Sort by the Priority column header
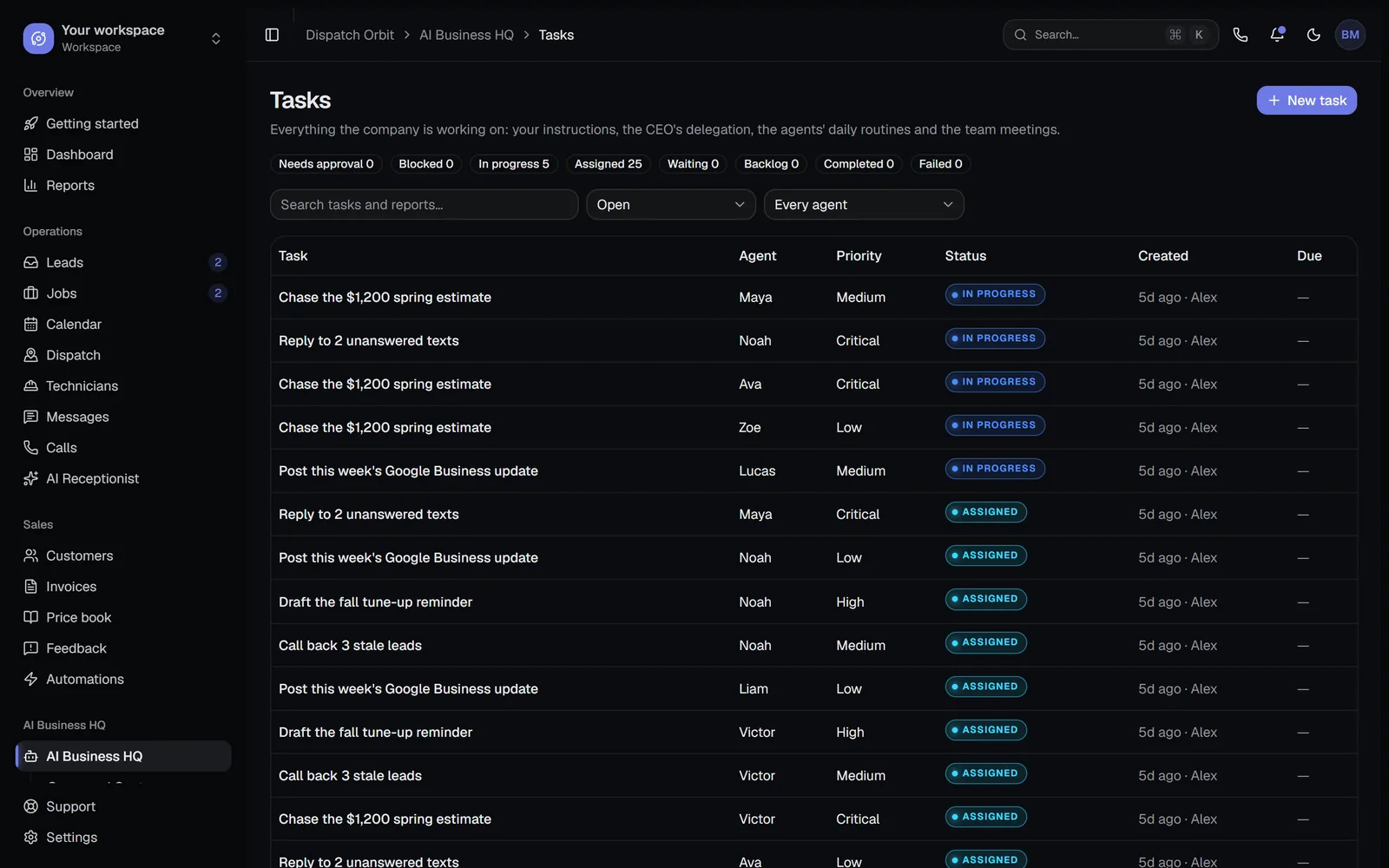 tap(859, 256)
